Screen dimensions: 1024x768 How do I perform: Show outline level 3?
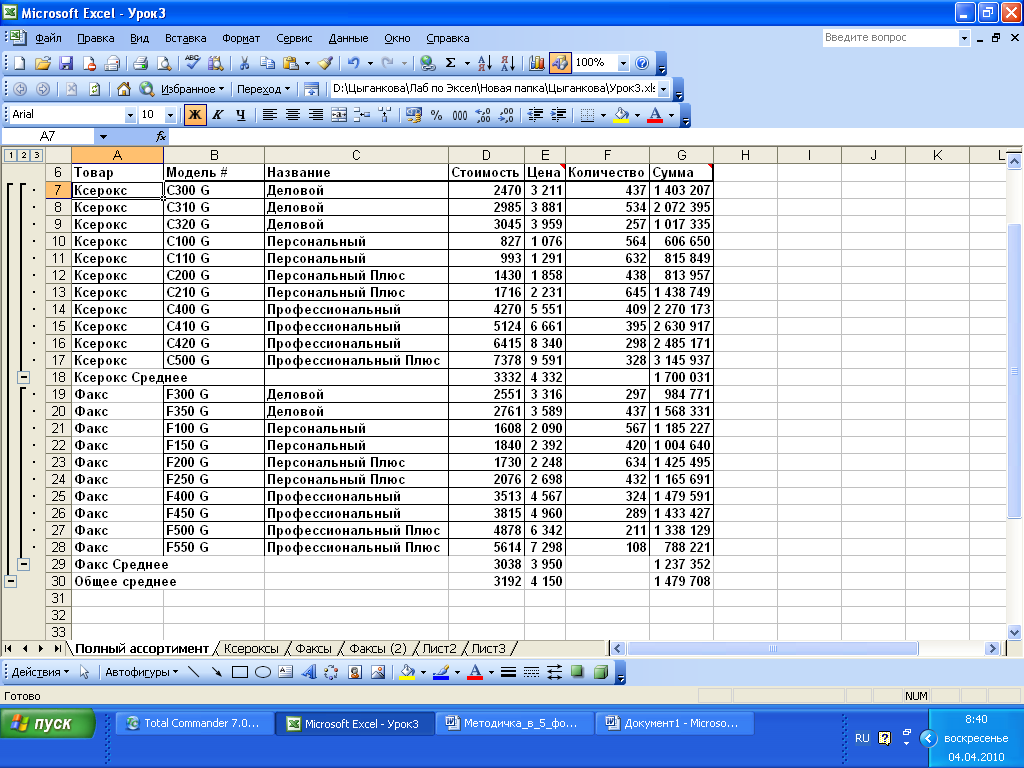pyautogui.click(x=37, y=155)
